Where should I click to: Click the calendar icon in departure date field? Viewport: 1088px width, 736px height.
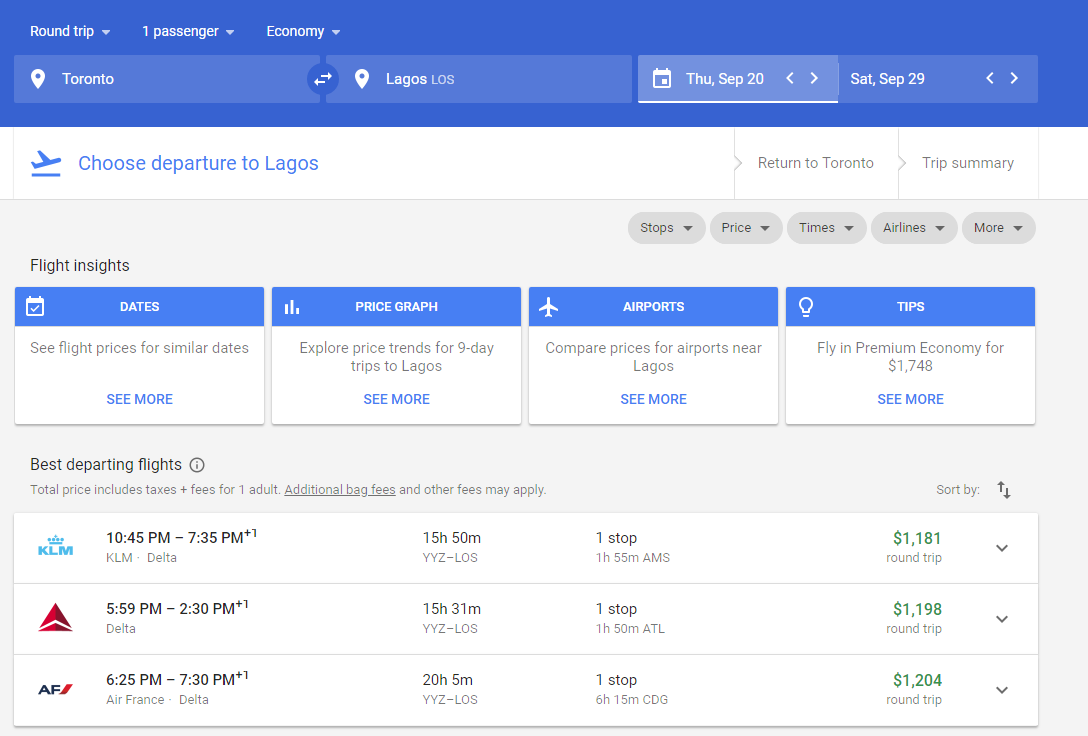click(661, 79)
